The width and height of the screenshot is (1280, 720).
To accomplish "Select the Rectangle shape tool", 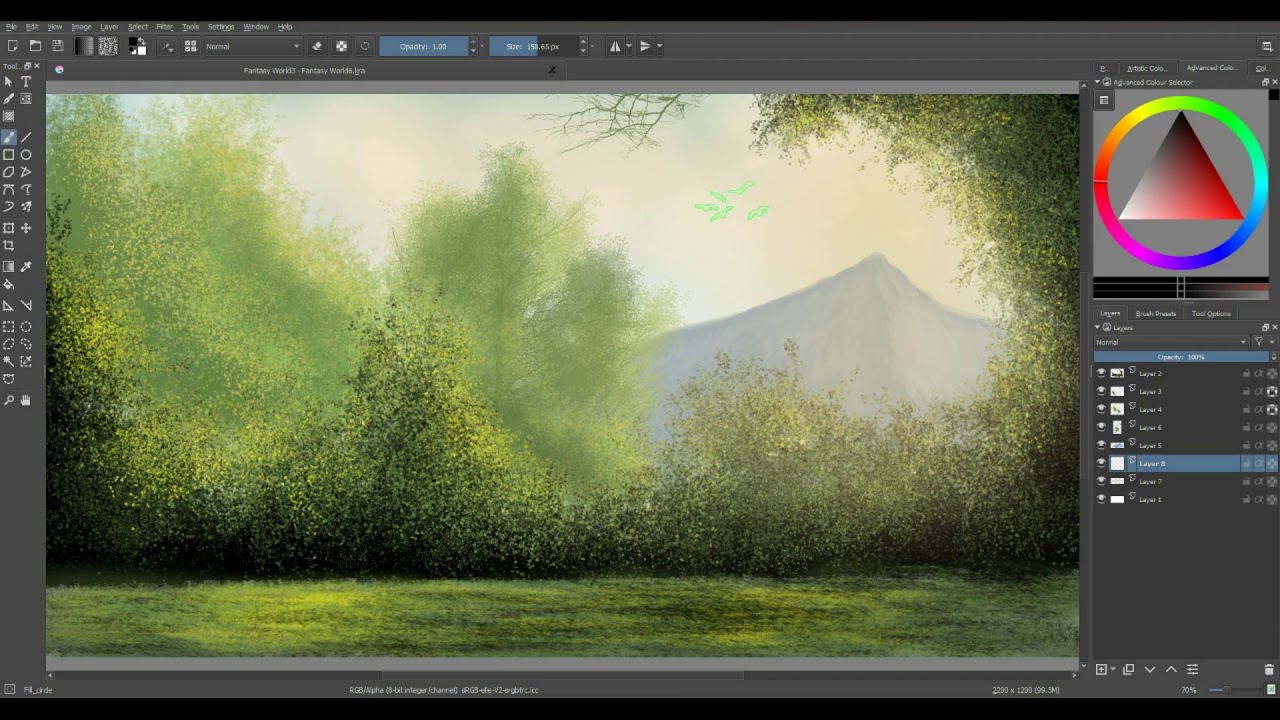I will click(9, 155).
